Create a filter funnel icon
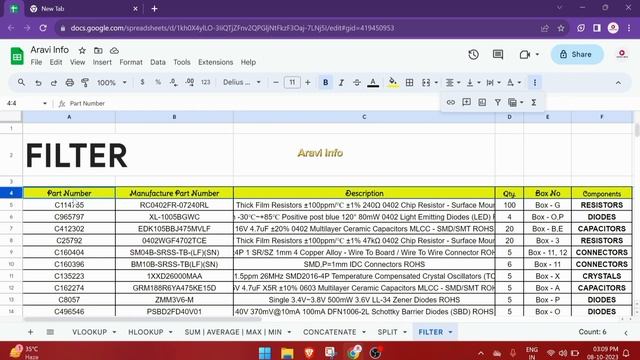This screenshot has width=640, height=360. tap(498, 102)
